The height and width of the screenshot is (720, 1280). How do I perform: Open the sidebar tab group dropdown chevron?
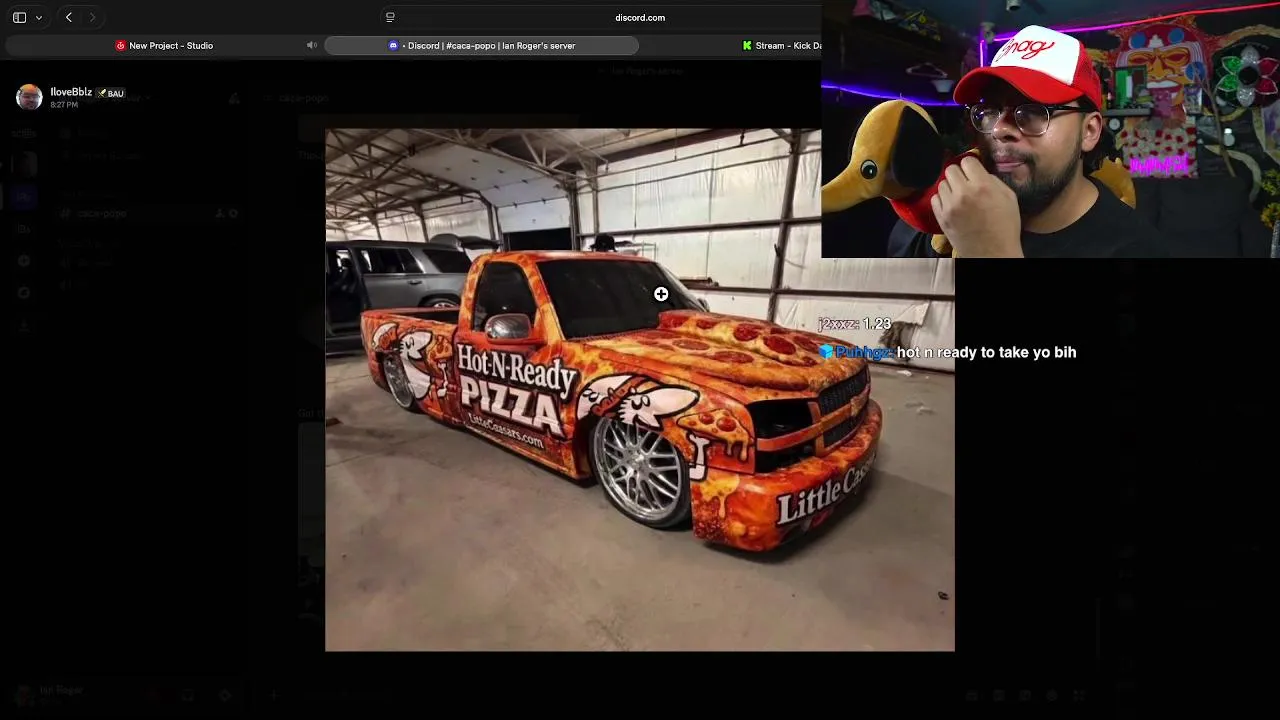click(39, 17)
